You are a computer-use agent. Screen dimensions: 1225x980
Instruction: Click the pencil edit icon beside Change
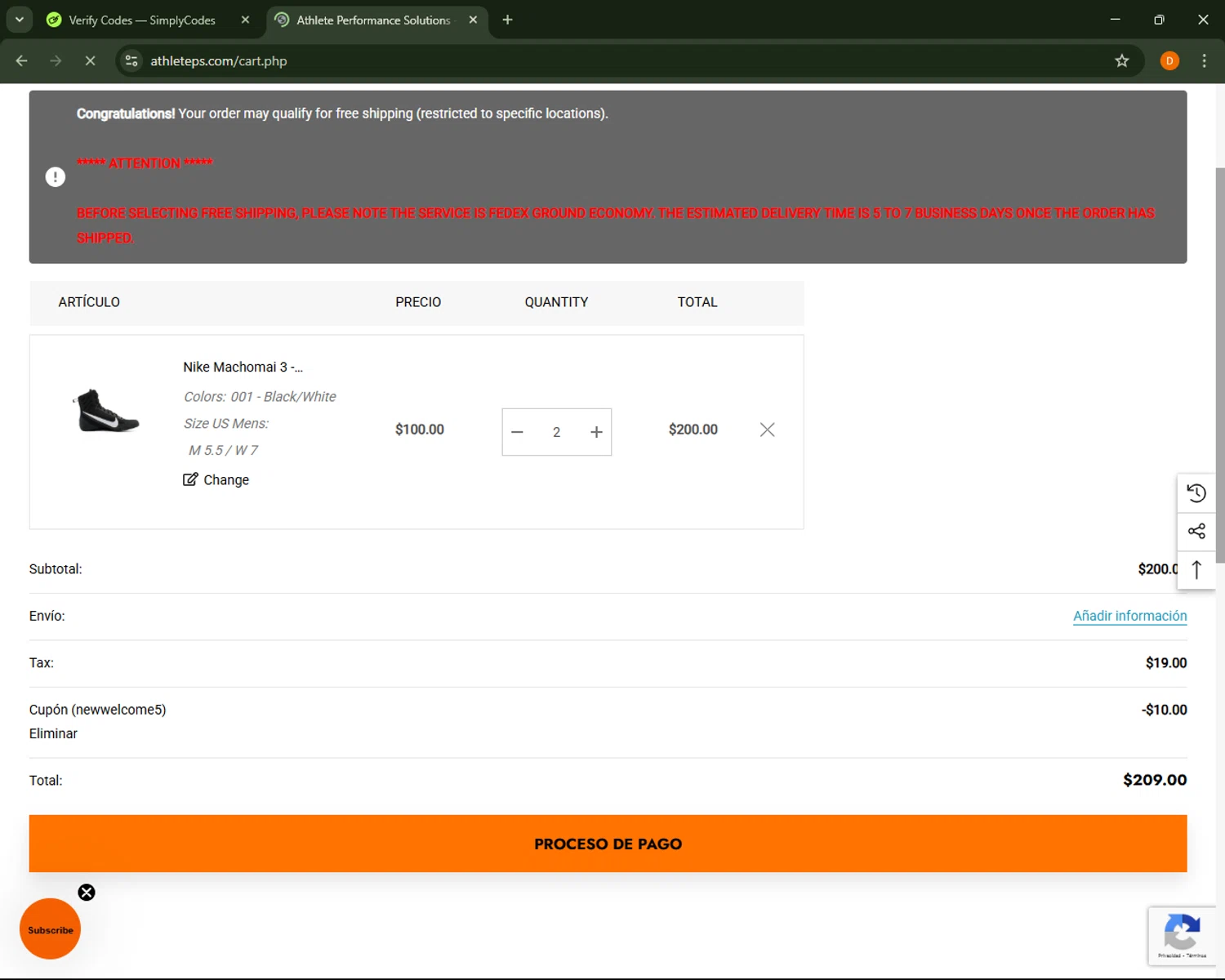pyautogui.click(x=190, y=479)
